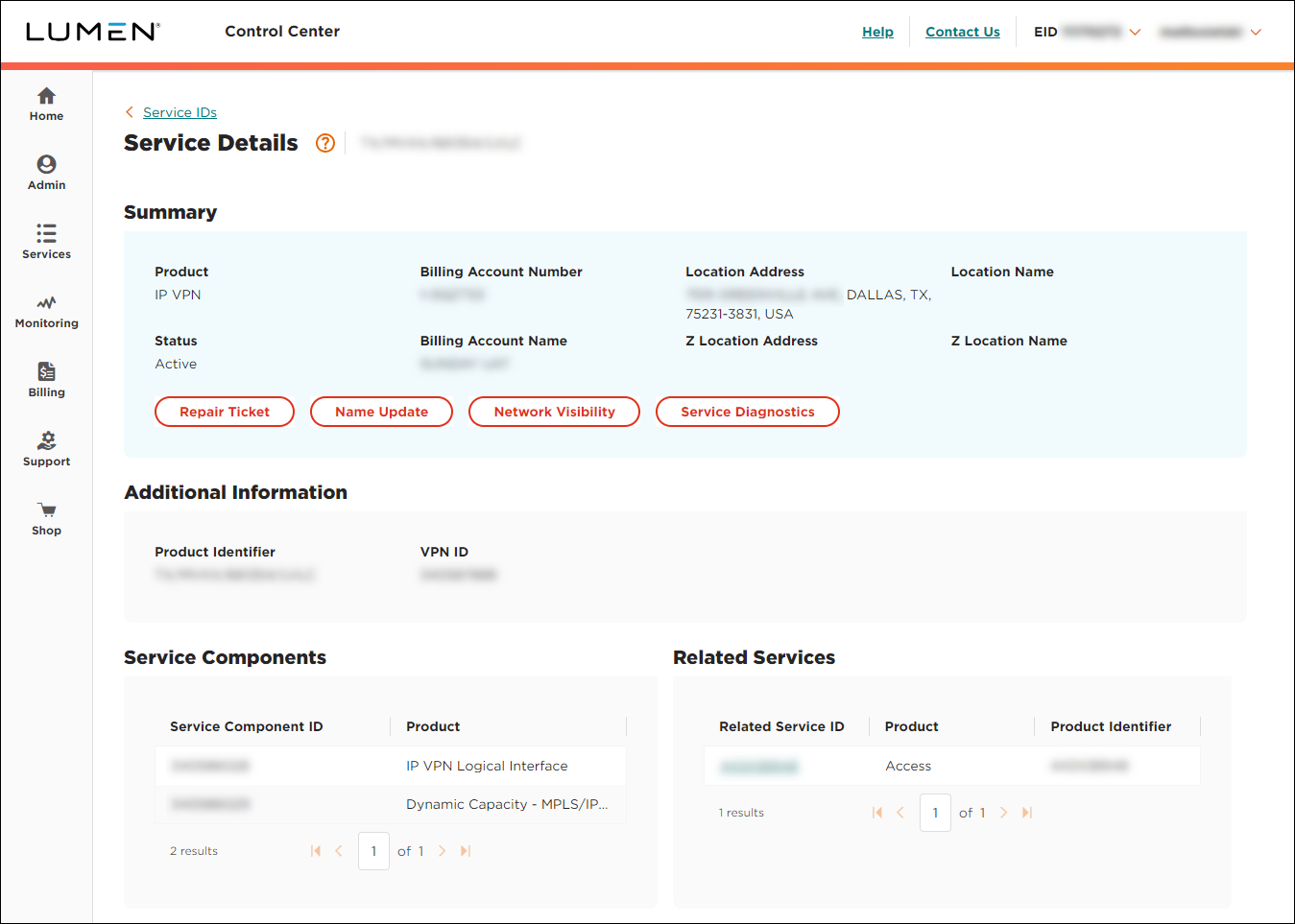This screenshot has height=924, width=1295.
Task: Open the Home section in sidebar
Action: 46,103
